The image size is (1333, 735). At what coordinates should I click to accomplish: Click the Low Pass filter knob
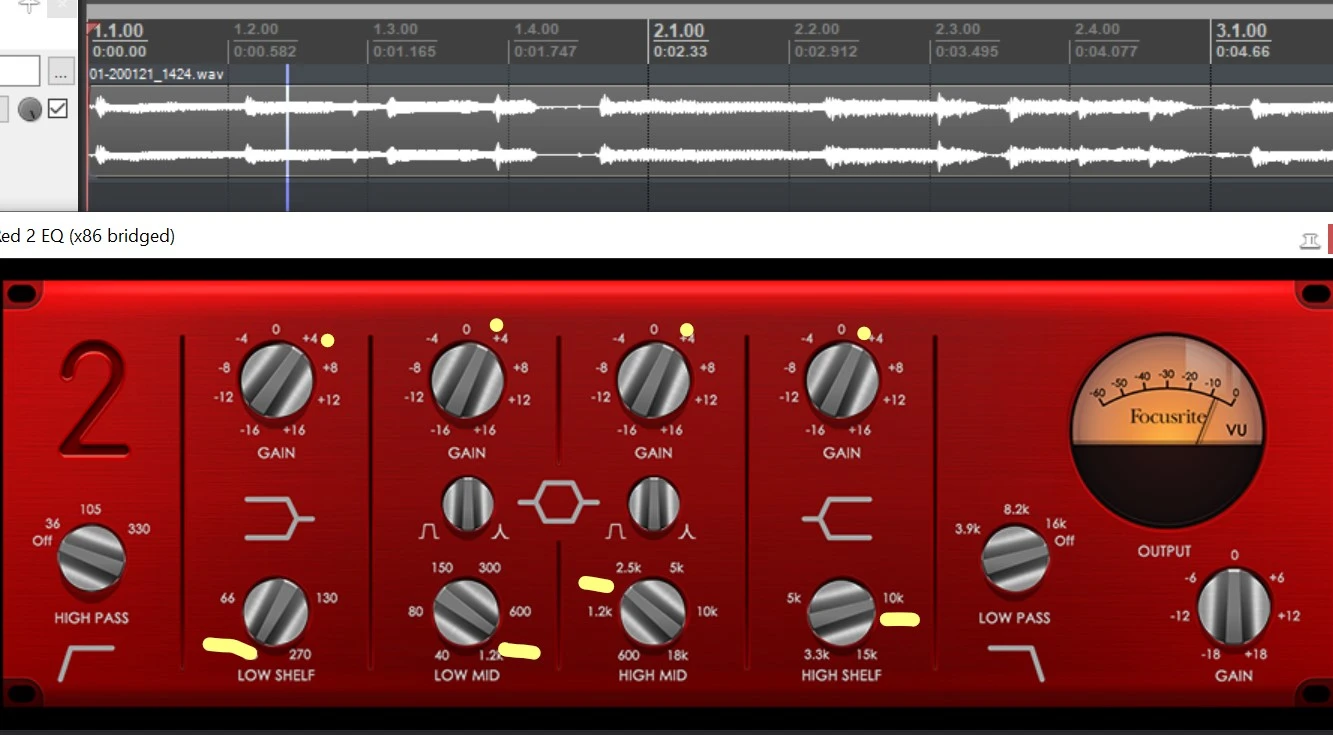click(1015, 559)
